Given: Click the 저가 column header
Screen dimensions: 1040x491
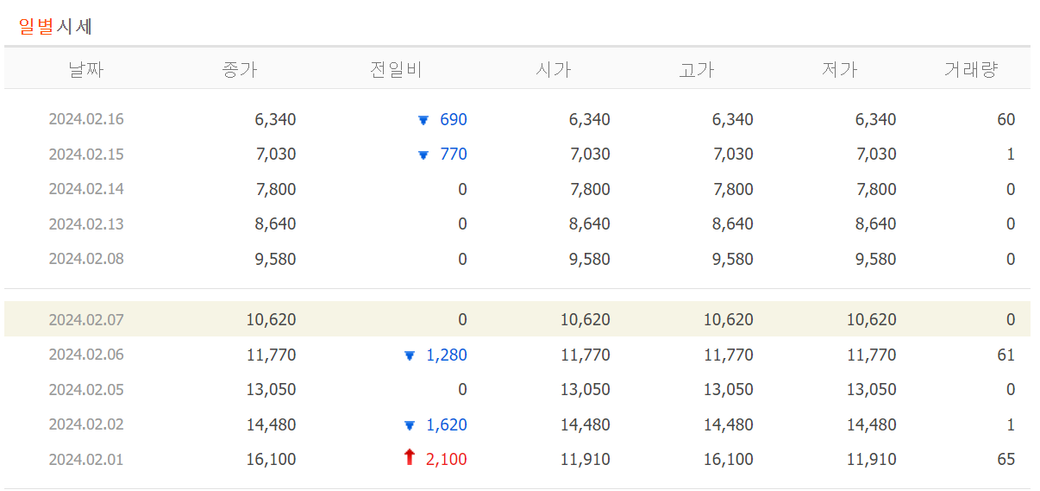Looking at the screenshot, I should pyautogui.click(x=840, y=70).
